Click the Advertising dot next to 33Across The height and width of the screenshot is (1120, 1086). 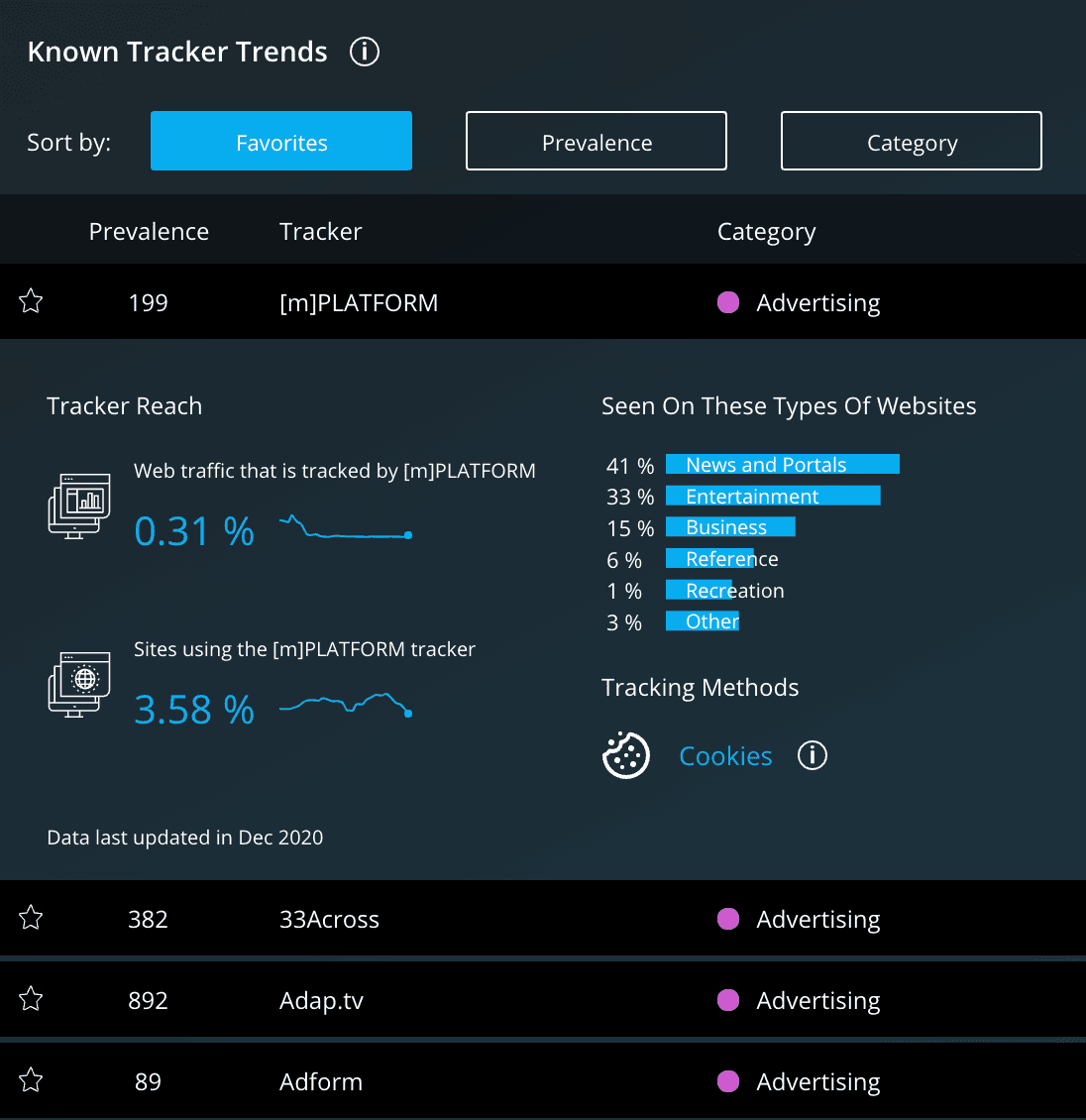pyautogui.click(x=728, y=919)
